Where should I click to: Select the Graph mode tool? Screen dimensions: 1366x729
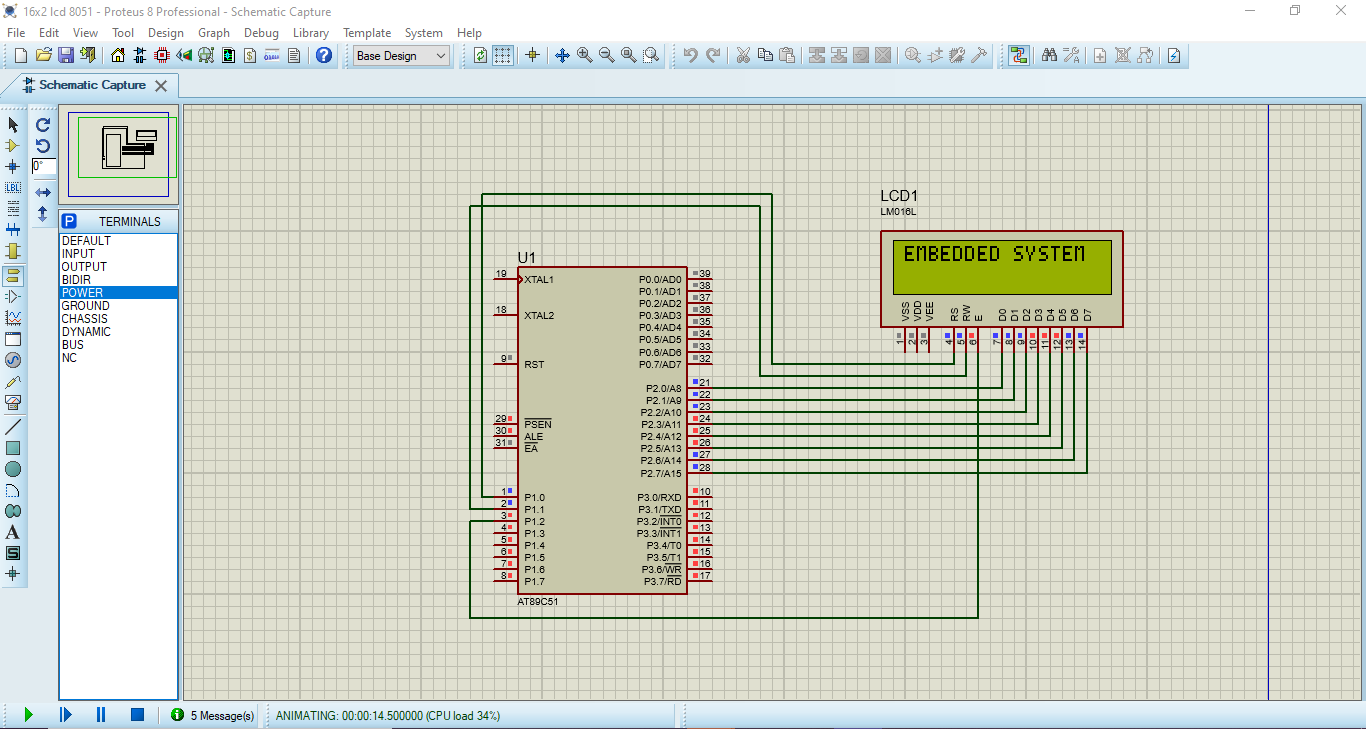pos(13,317)
